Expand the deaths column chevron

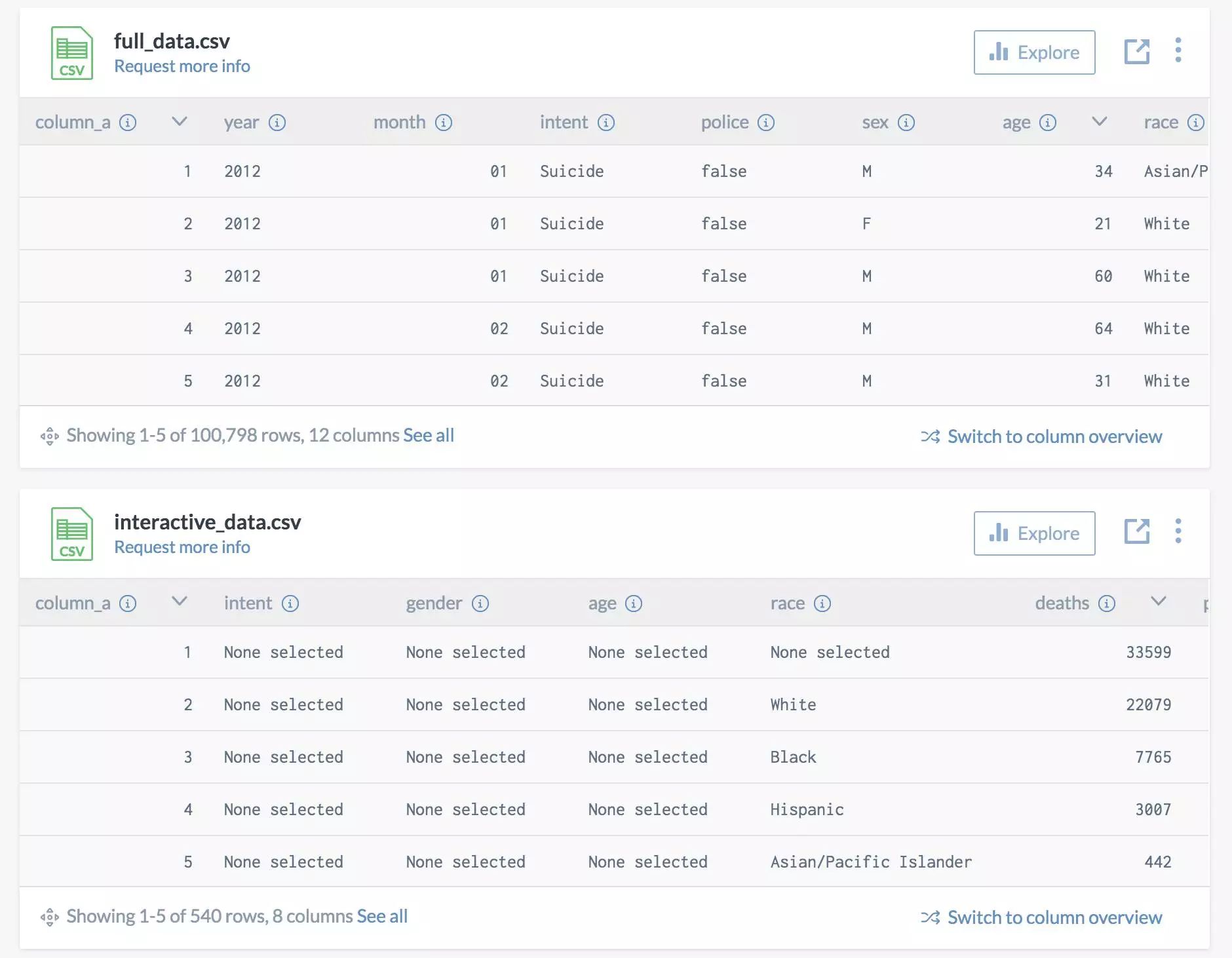pos(1159,602)
